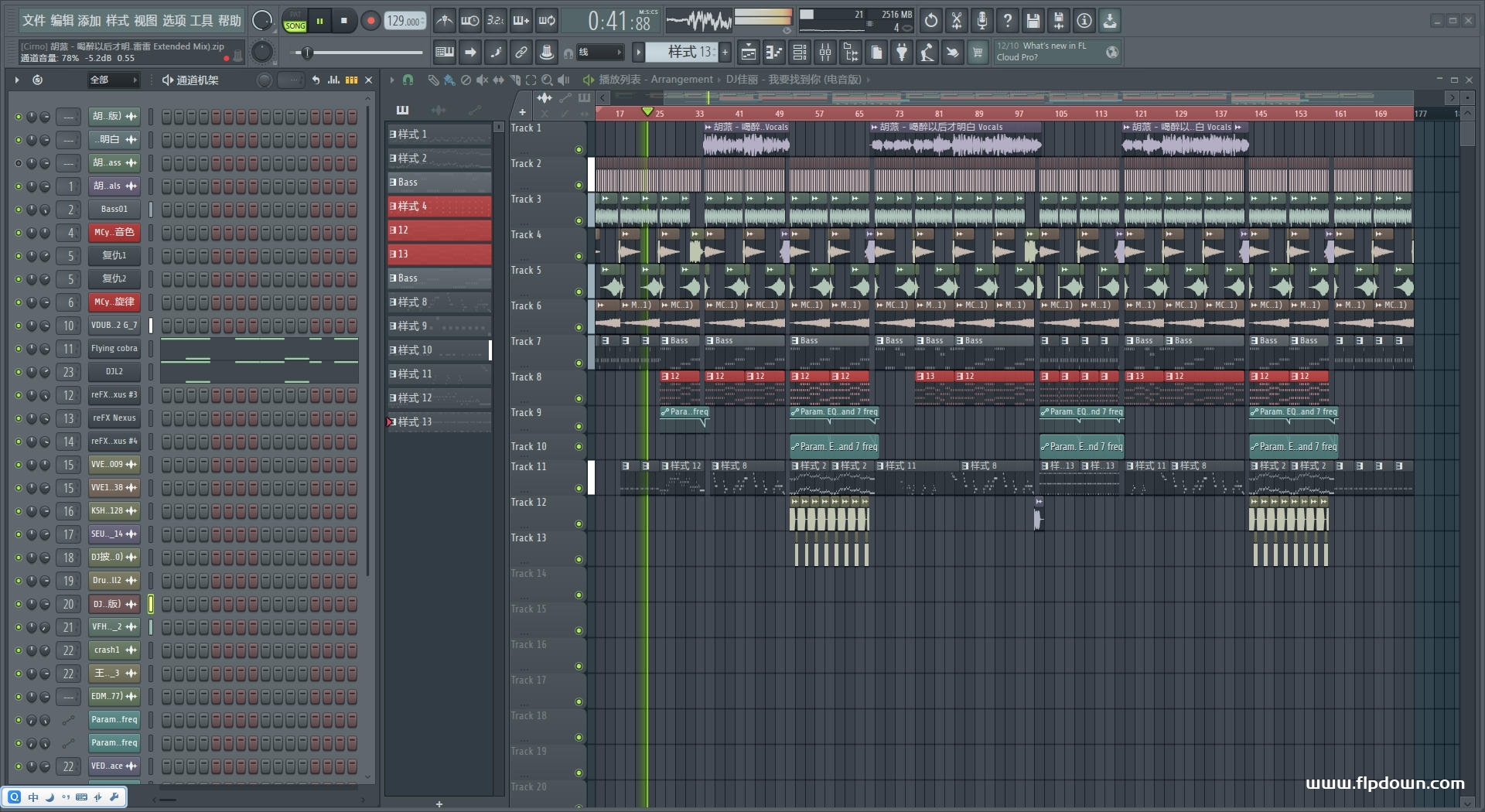1485x812 pixels.
Task: Open the 工具 menu
Action: (201, 21)
